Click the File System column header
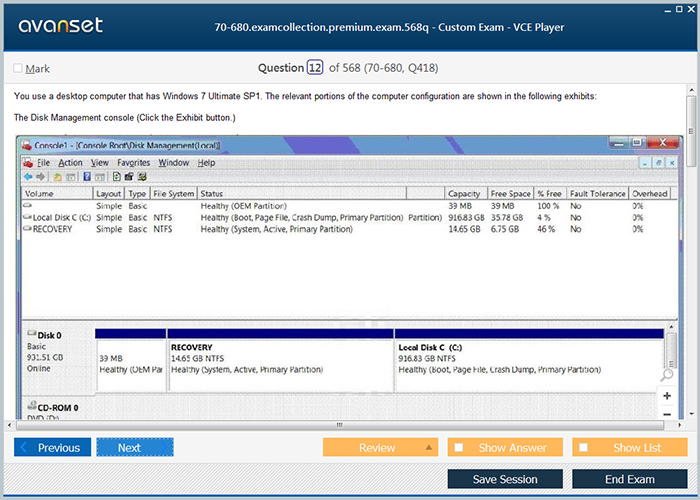 click(174, 194)
